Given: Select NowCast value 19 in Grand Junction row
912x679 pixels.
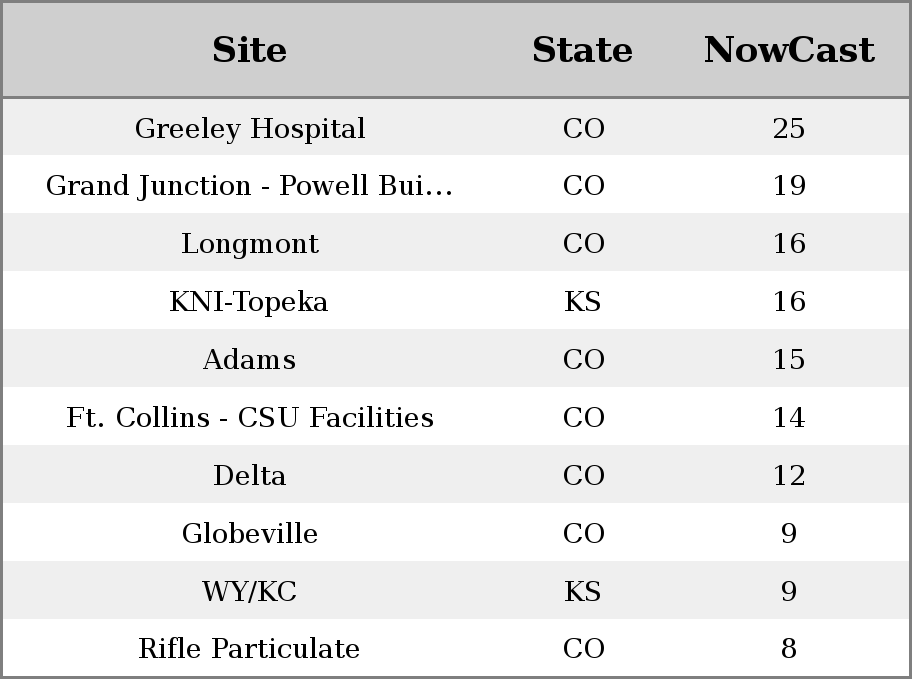Looking at the screenshot, I should [789, 186].
